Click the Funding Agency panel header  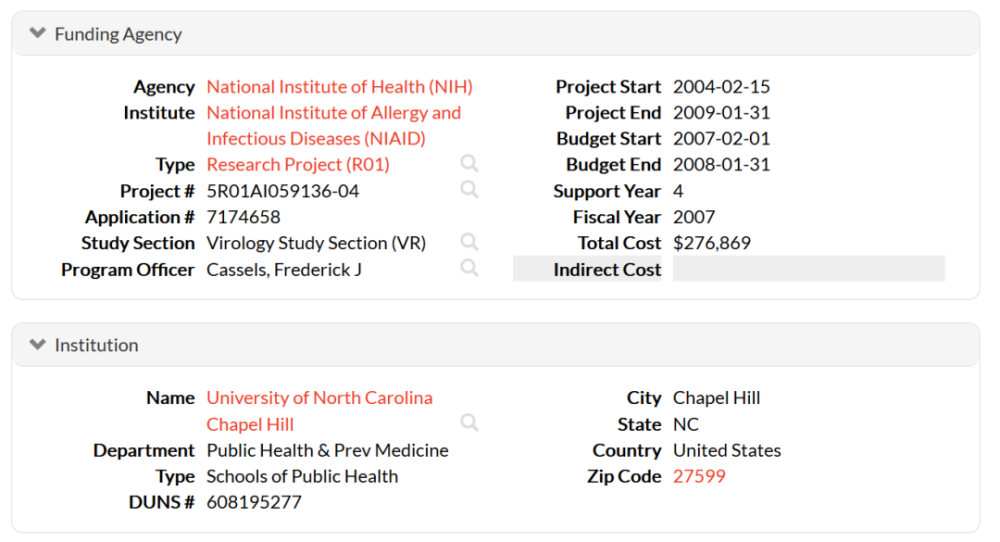point(118,34)
